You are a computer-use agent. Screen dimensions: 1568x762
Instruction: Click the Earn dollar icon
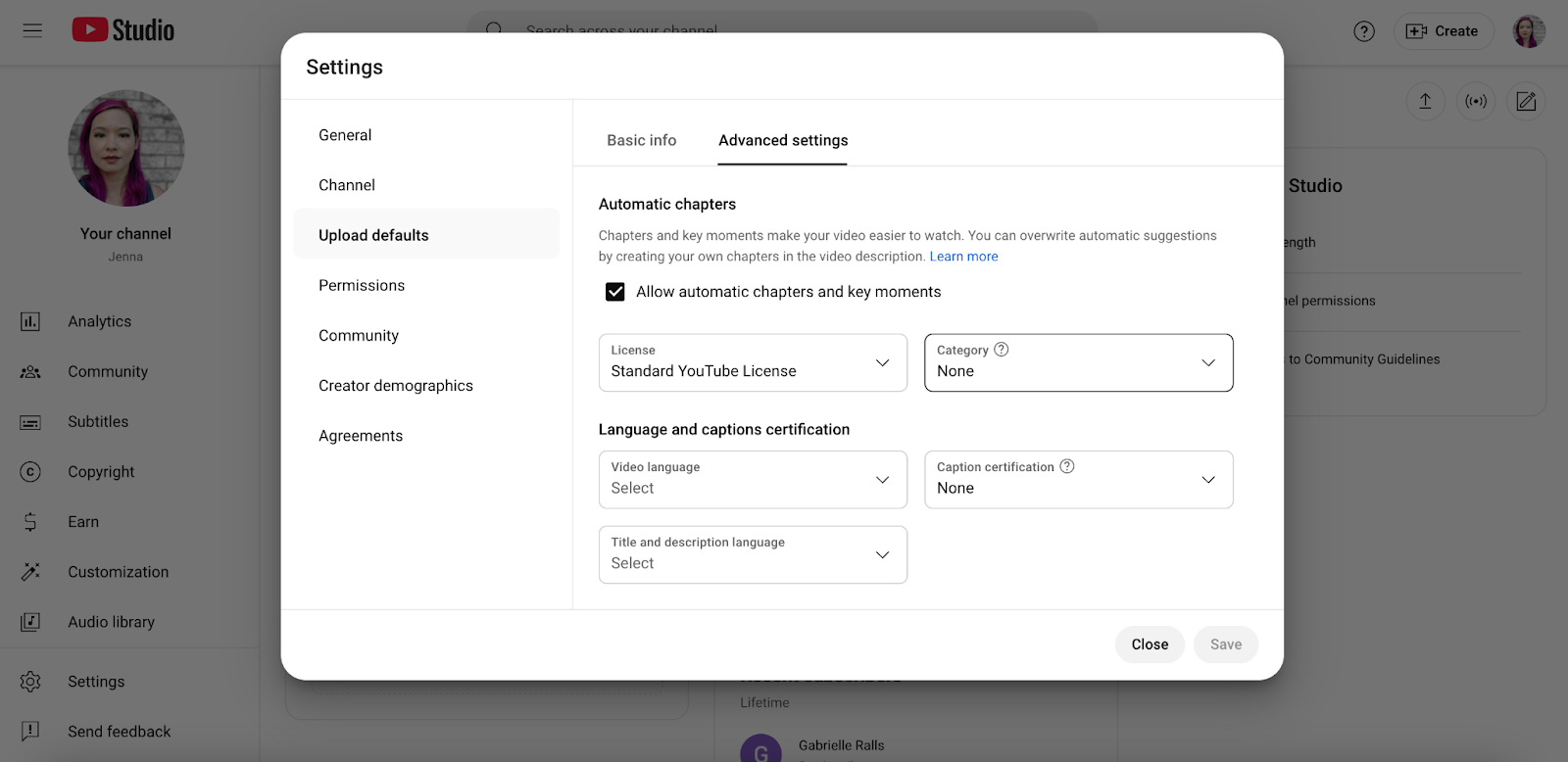tap(30, 522)
